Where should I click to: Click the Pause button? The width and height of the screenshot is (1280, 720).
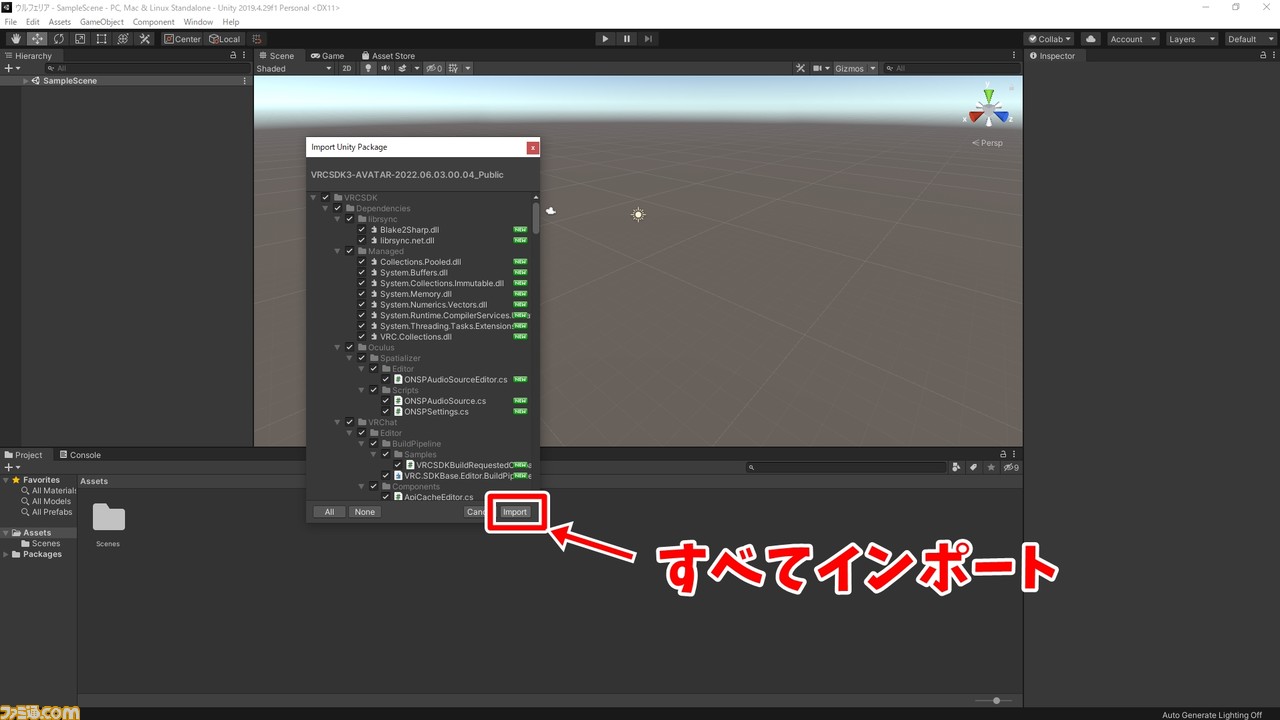(627, 39)
